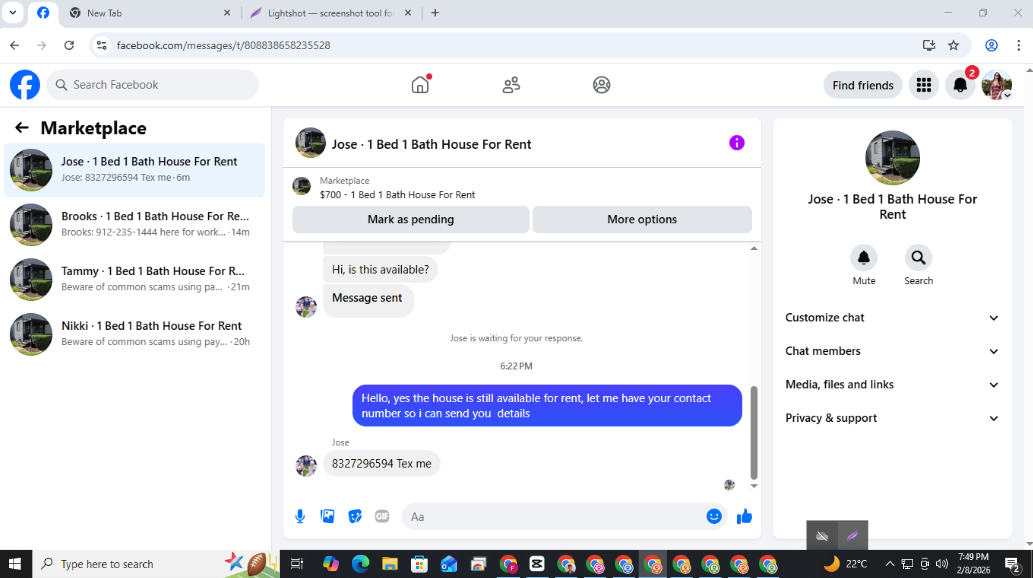Screen dimensions: 1033x578
Task: Launch Microsoft Edge from taskbar
Action: [x=360, y=564]
